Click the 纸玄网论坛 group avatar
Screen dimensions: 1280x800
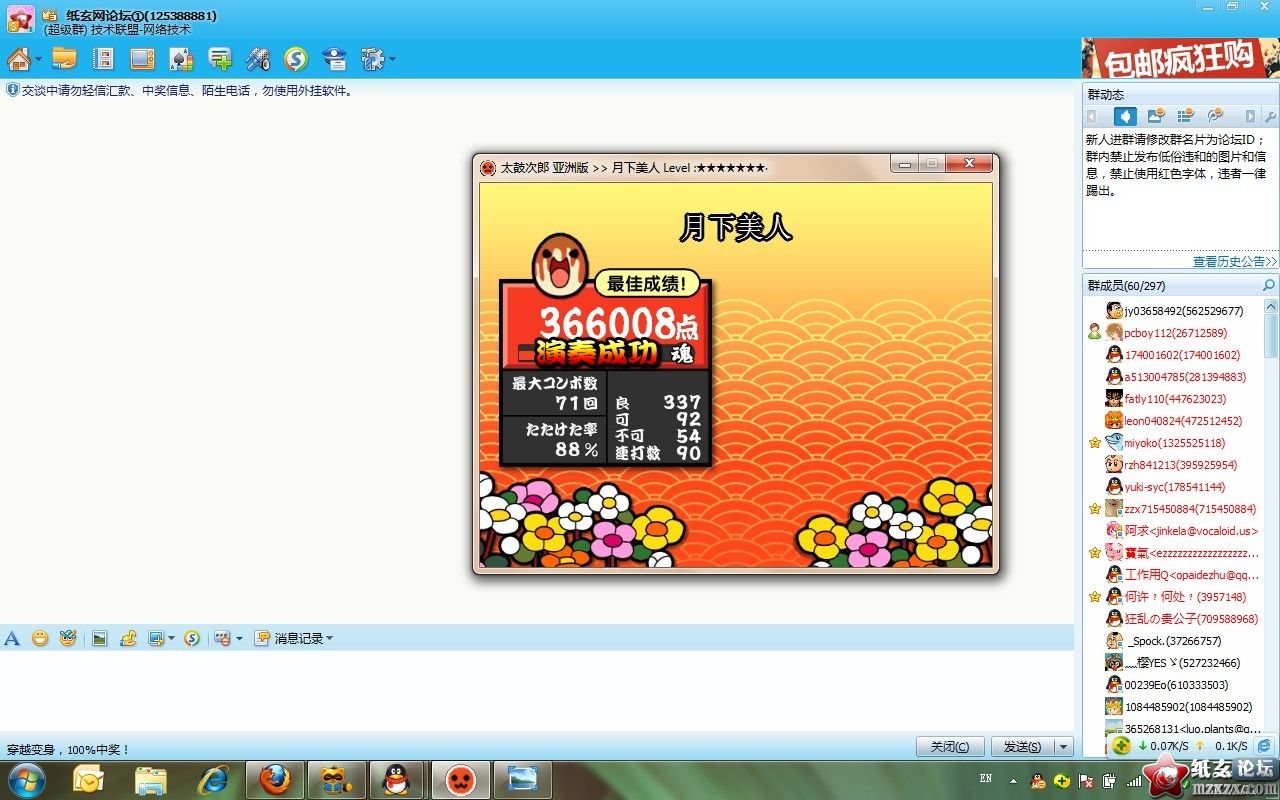click(x=20, y=19)
